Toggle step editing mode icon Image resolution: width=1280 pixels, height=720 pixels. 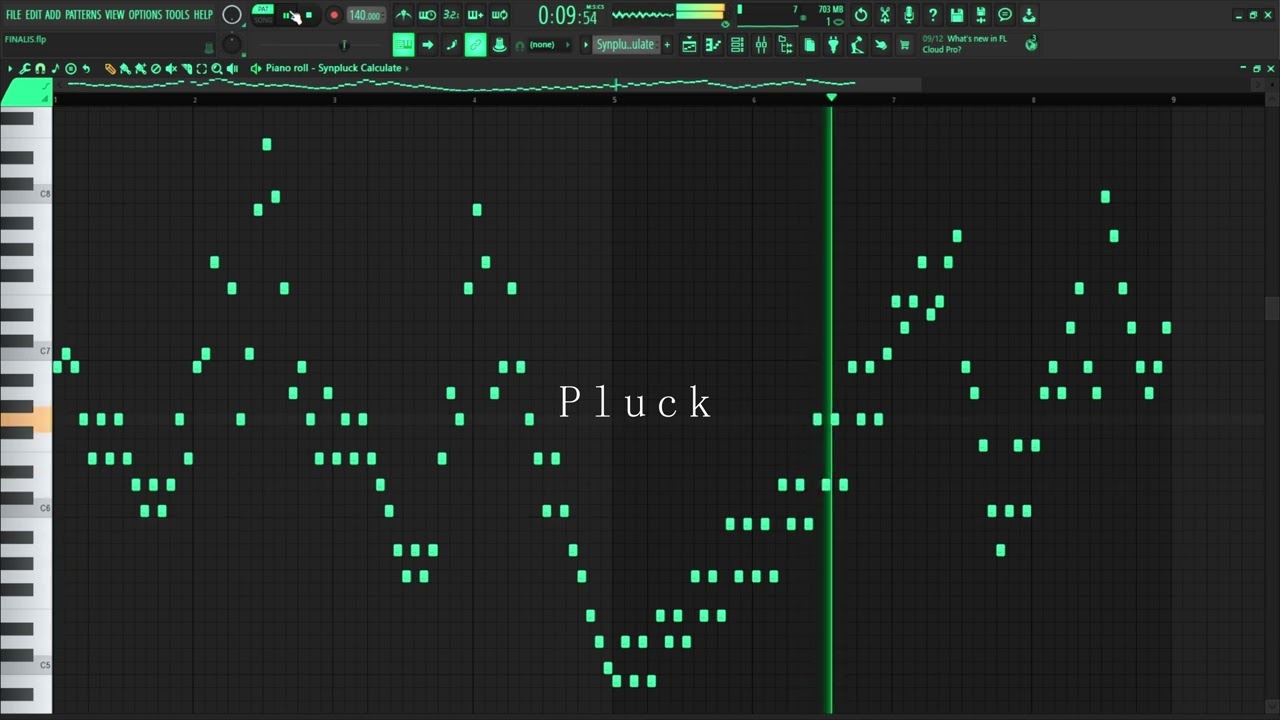(451, 45)
